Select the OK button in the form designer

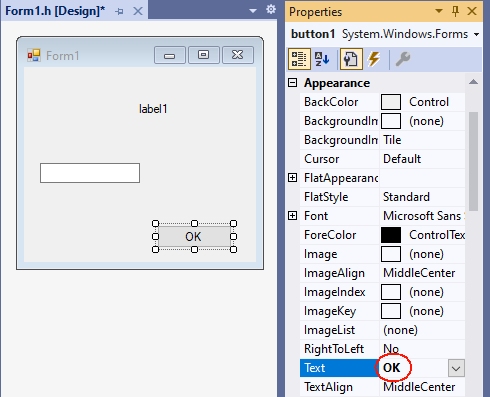(x=194, y=237)
